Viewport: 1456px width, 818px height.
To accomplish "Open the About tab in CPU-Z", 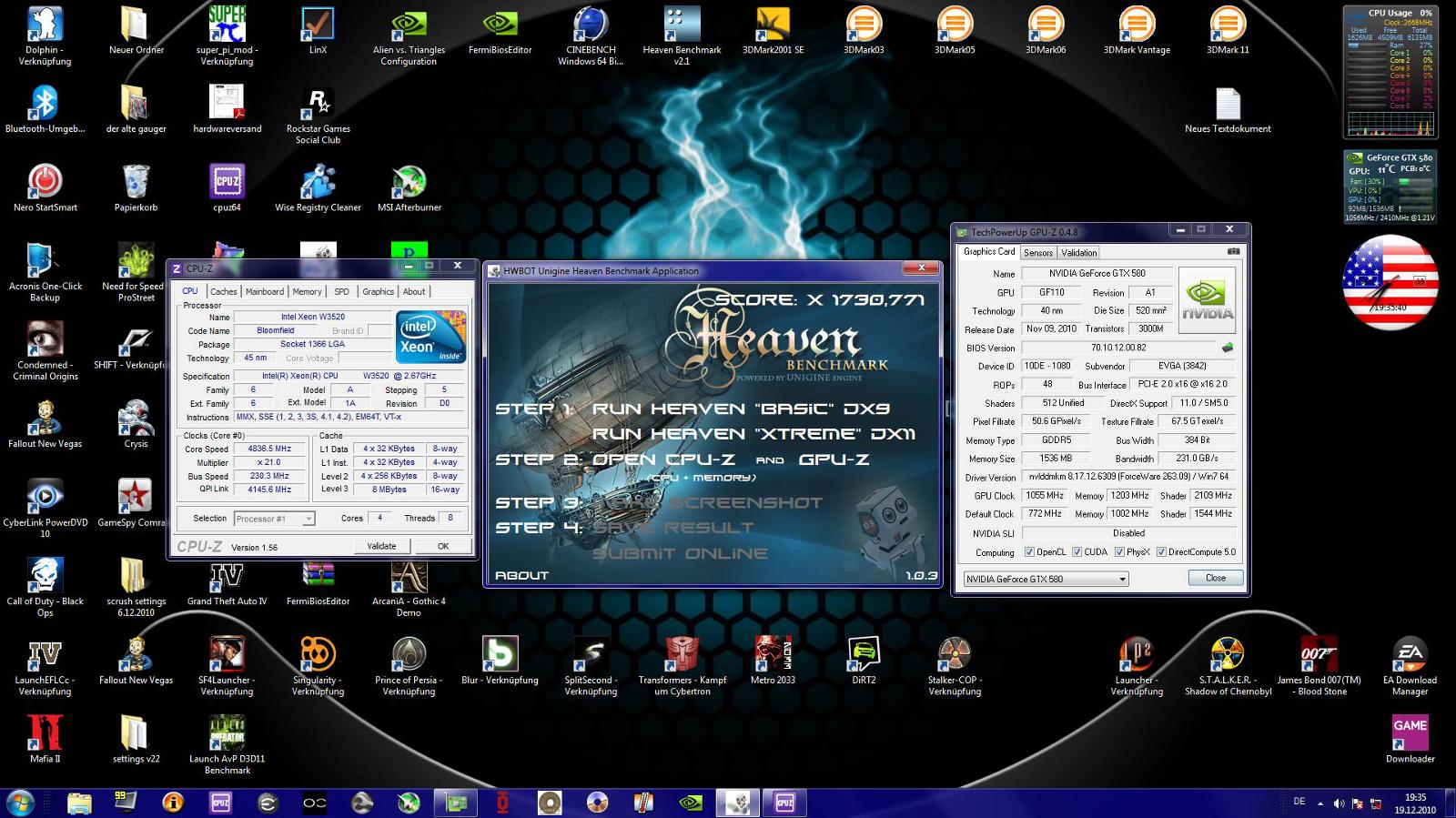I will click(x=414, y=291).
